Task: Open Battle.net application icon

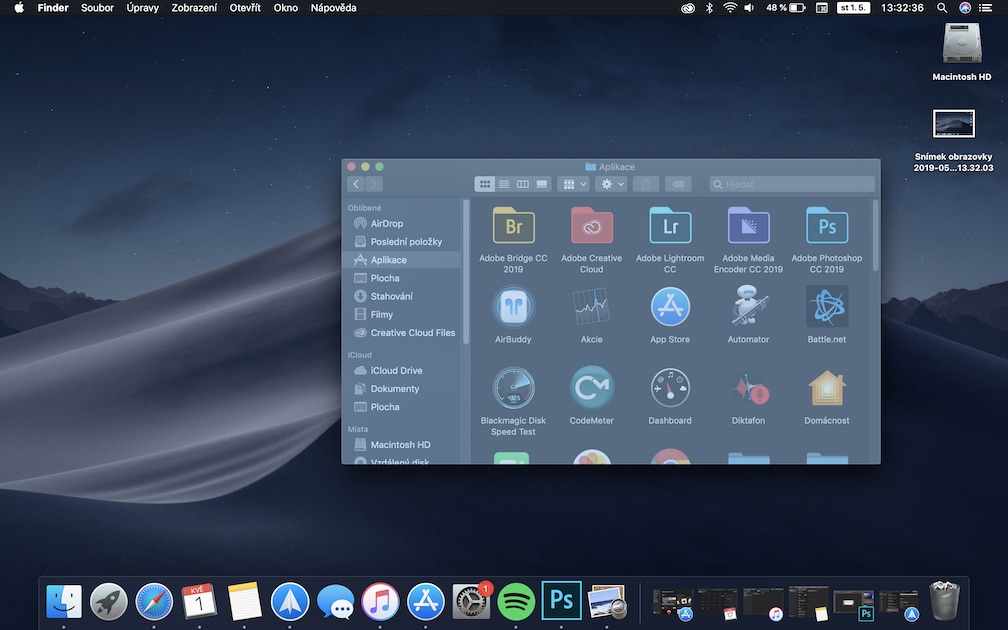Action: click(x=827, y=307)
